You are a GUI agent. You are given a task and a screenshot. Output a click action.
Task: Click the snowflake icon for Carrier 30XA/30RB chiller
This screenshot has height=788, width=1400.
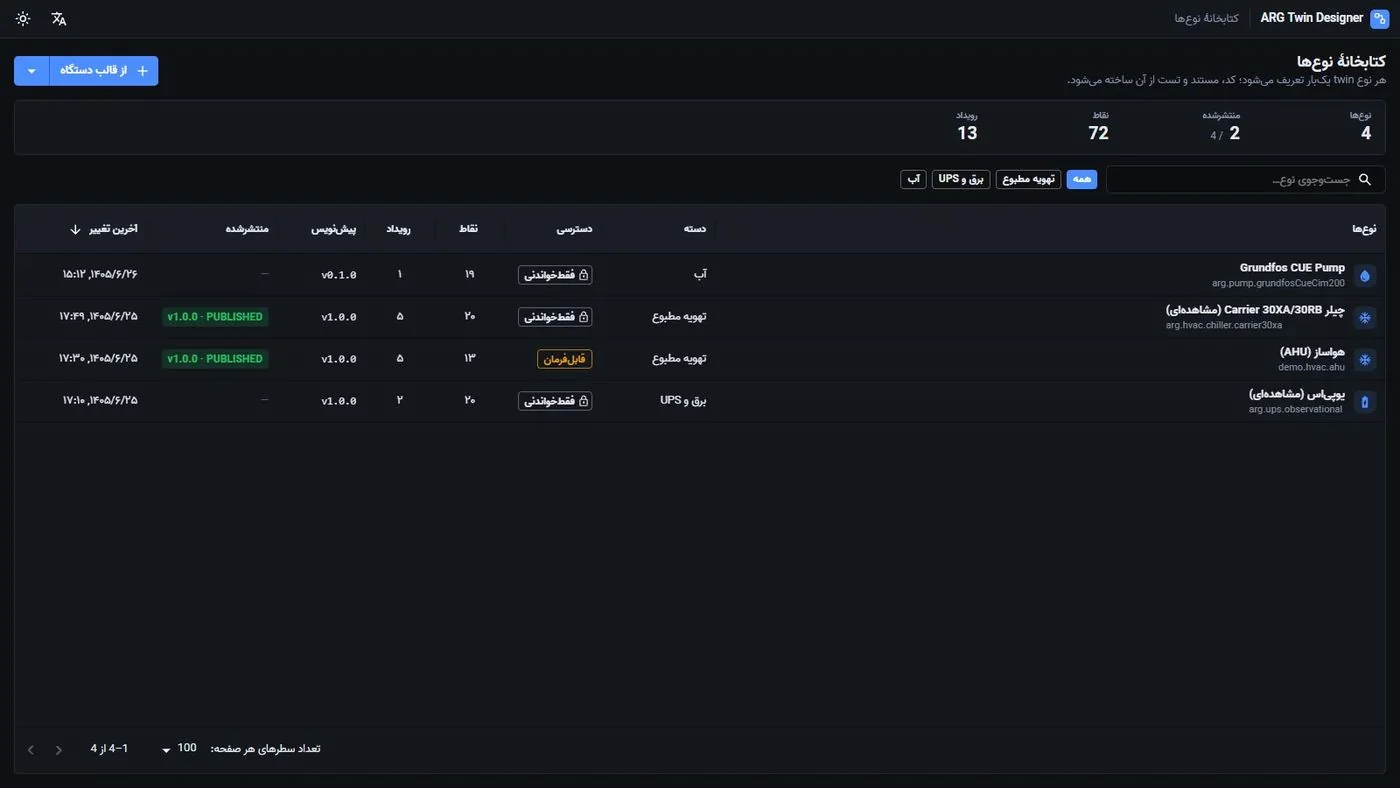click(1365, 317)
